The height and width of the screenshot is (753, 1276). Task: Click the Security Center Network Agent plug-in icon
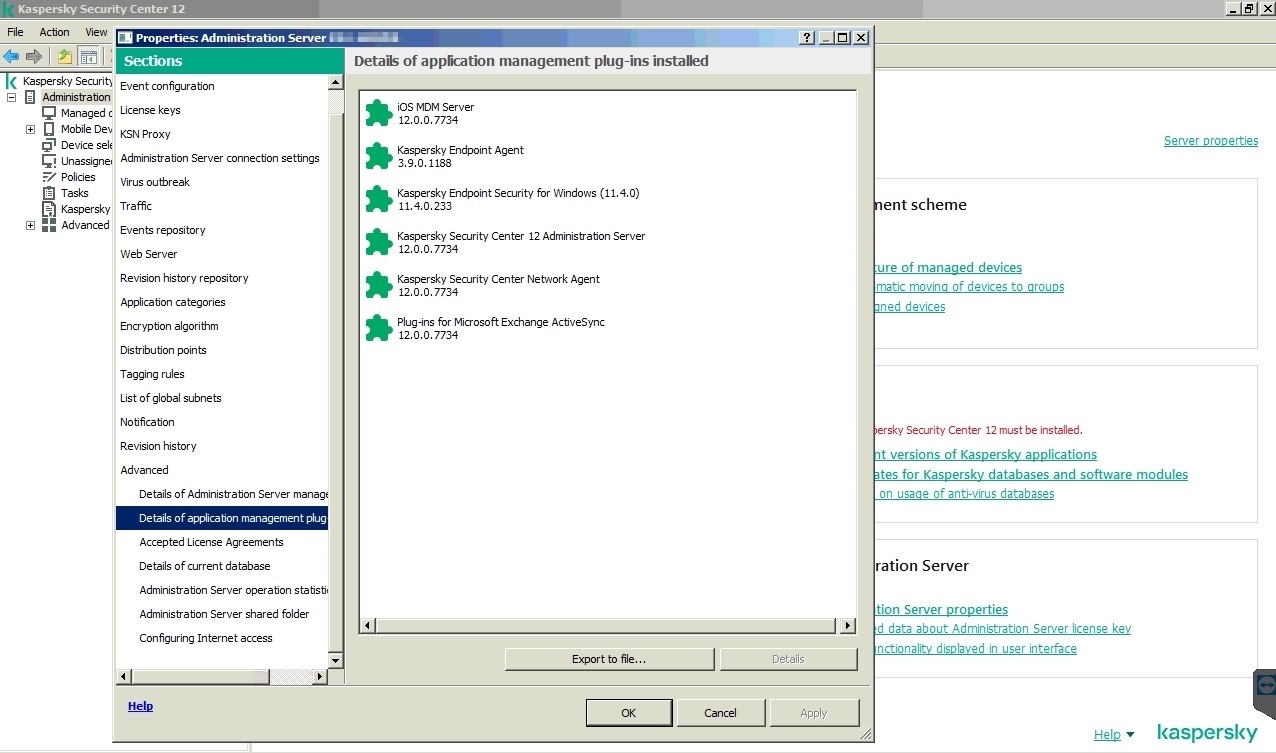click(378, 285)
